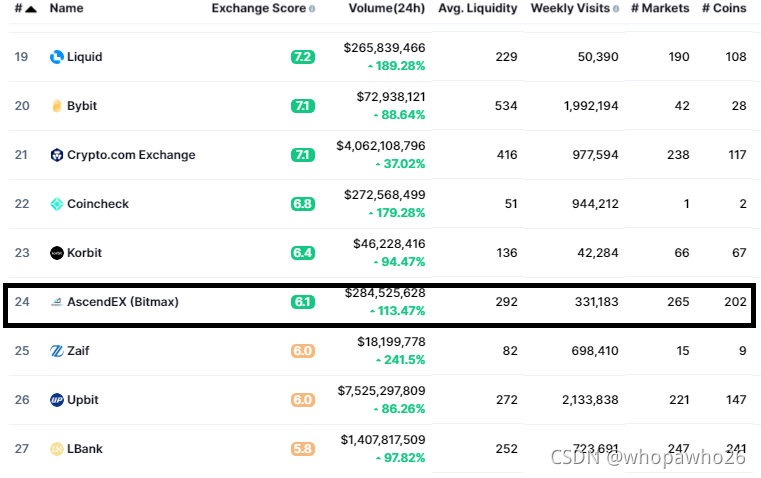The height and width of the screenshot is (478, 761).
Task: Click Bybit's liquidity value 534
Action: pyautogui.click(x=506, y=106)
